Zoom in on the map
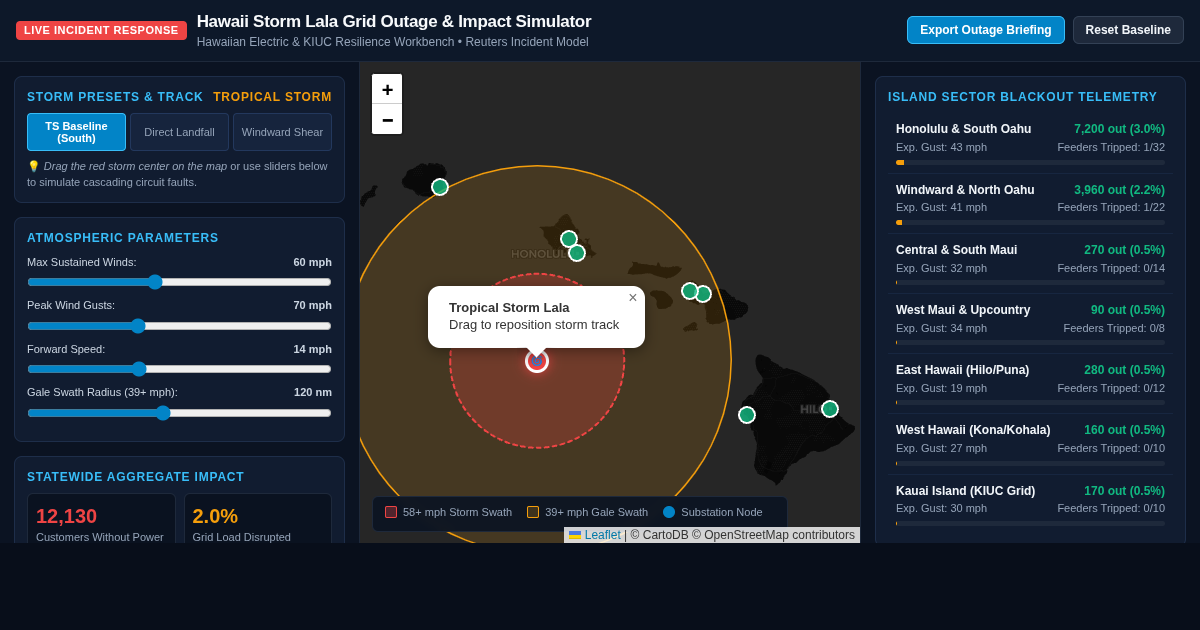The image size is (1200, 630). [x=387, y=89]
